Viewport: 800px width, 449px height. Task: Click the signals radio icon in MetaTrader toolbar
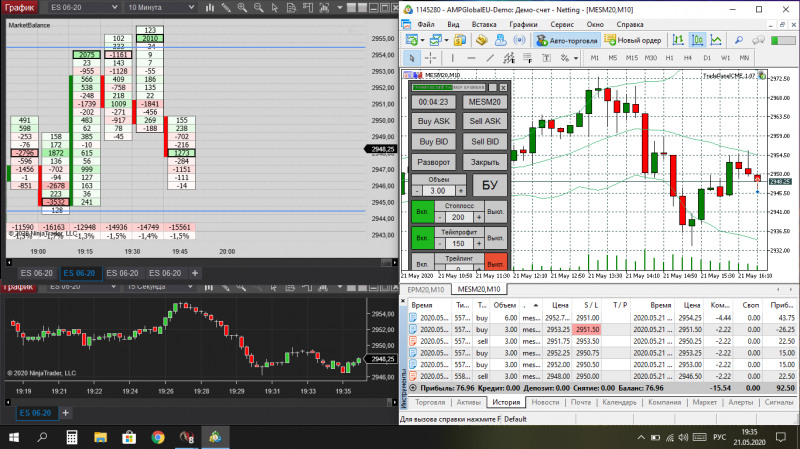pyautogui.click(x=519, y=40)
